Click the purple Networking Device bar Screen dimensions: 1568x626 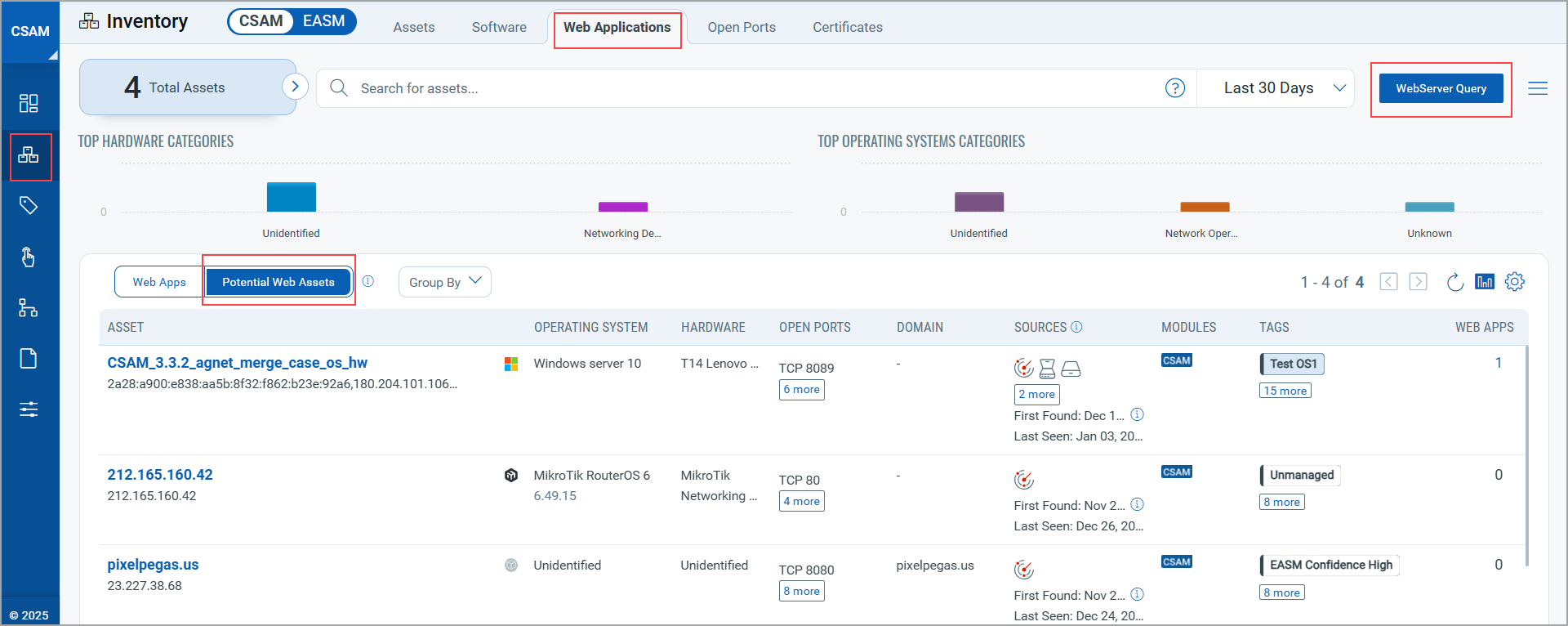[623, 207]
